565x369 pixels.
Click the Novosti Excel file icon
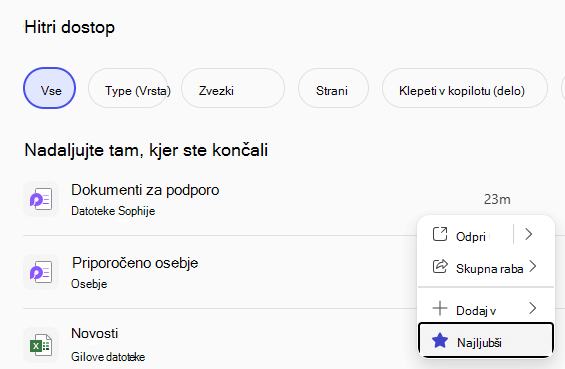point(41,345)
